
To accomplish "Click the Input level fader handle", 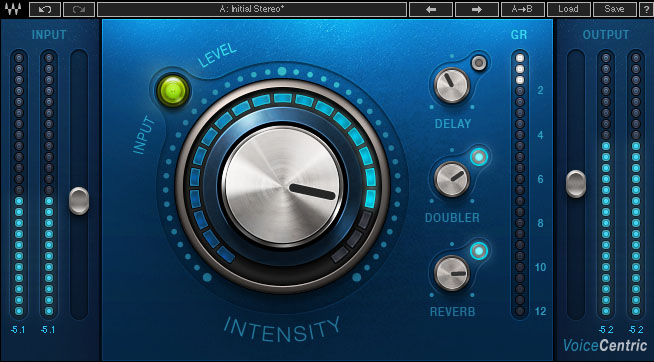I will 79,201.
